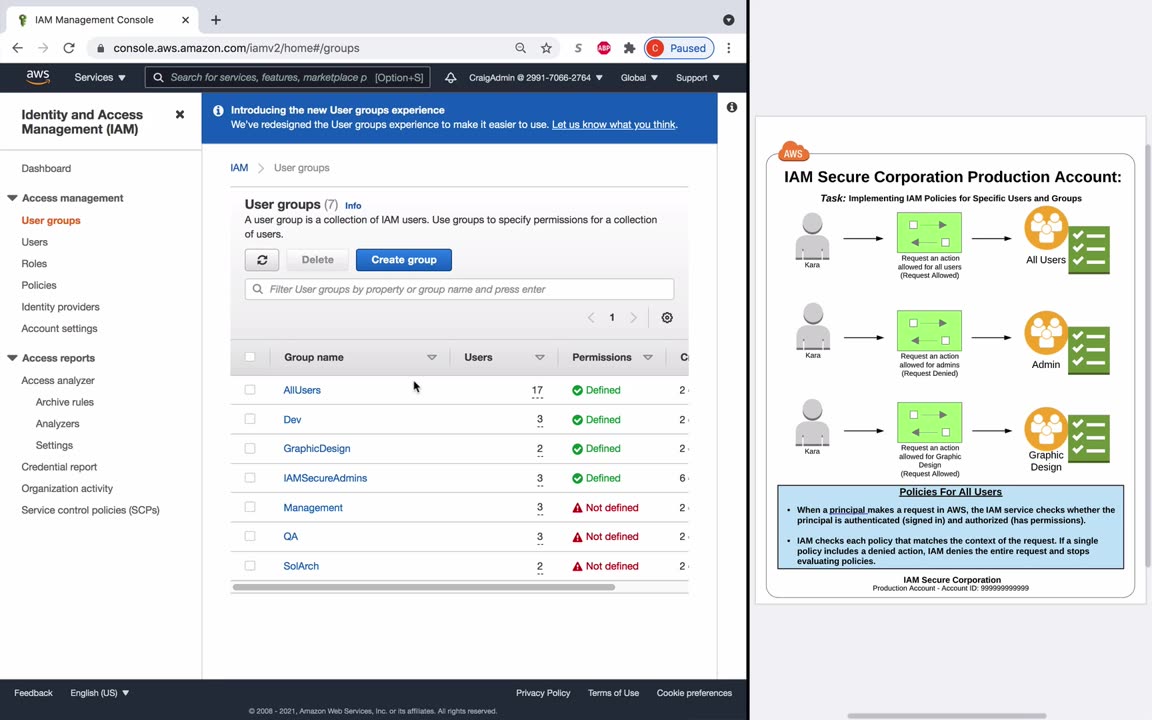Click the IAM breadcrumb link
Image resolution: width=1152 pixels, height=720 pixels.
coord(239,168)
